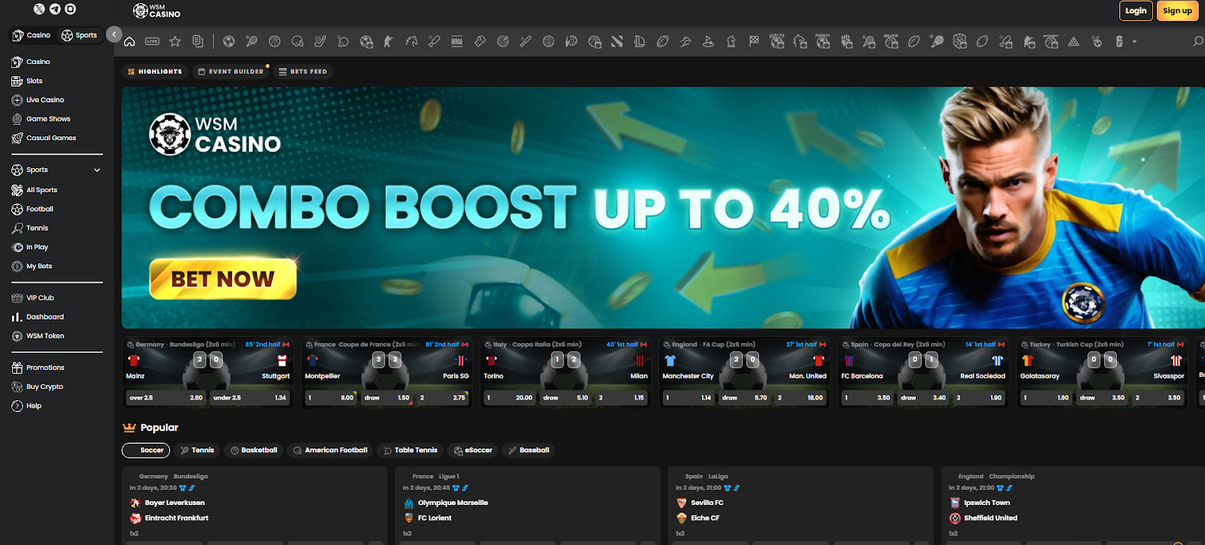Bet over 2.5 on Mainz vs Stuttgart
The width and height of the screenshot is (1205, 545).
[x=165, y=397]
